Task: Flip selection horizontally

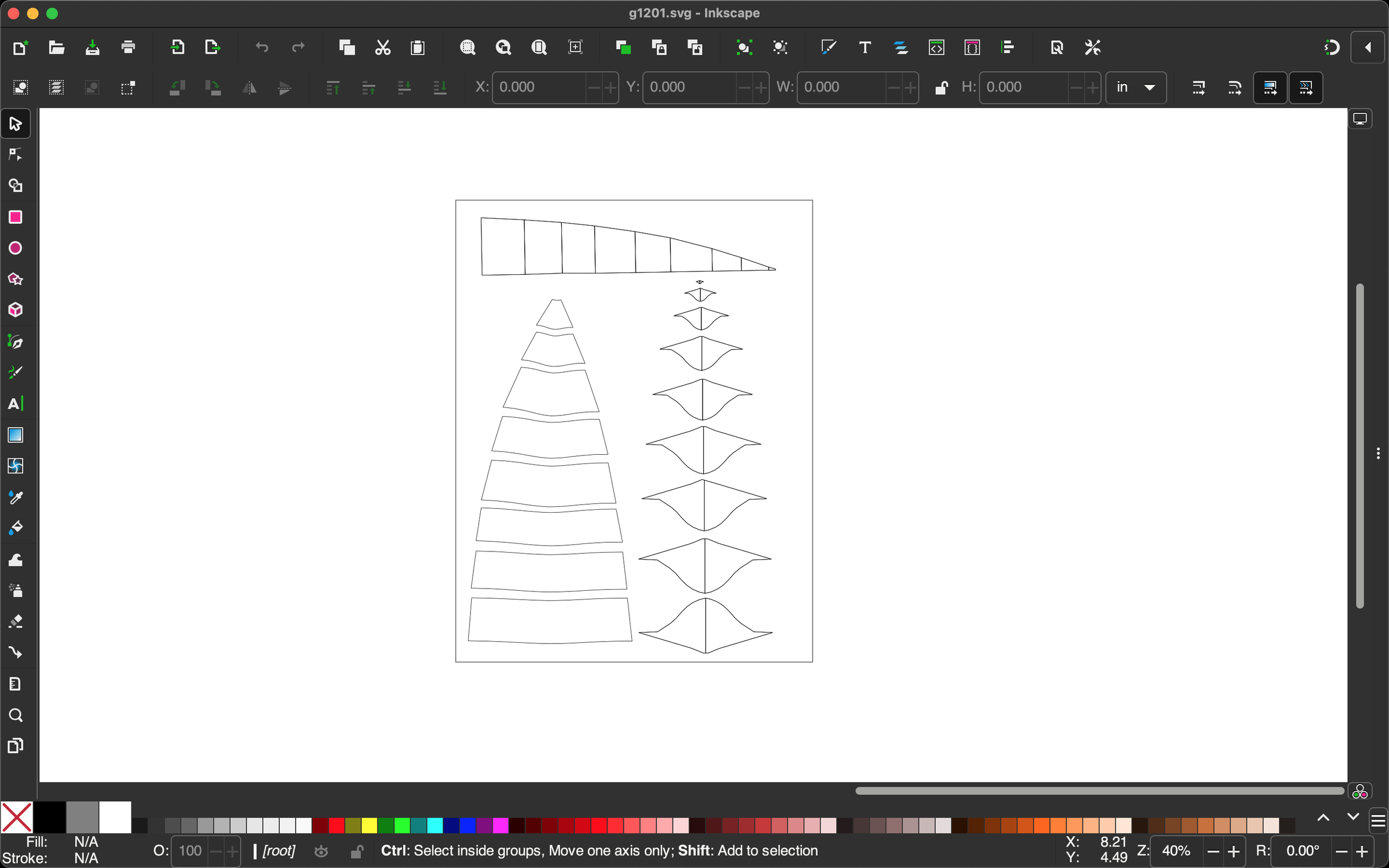Action: coord(248,87)
